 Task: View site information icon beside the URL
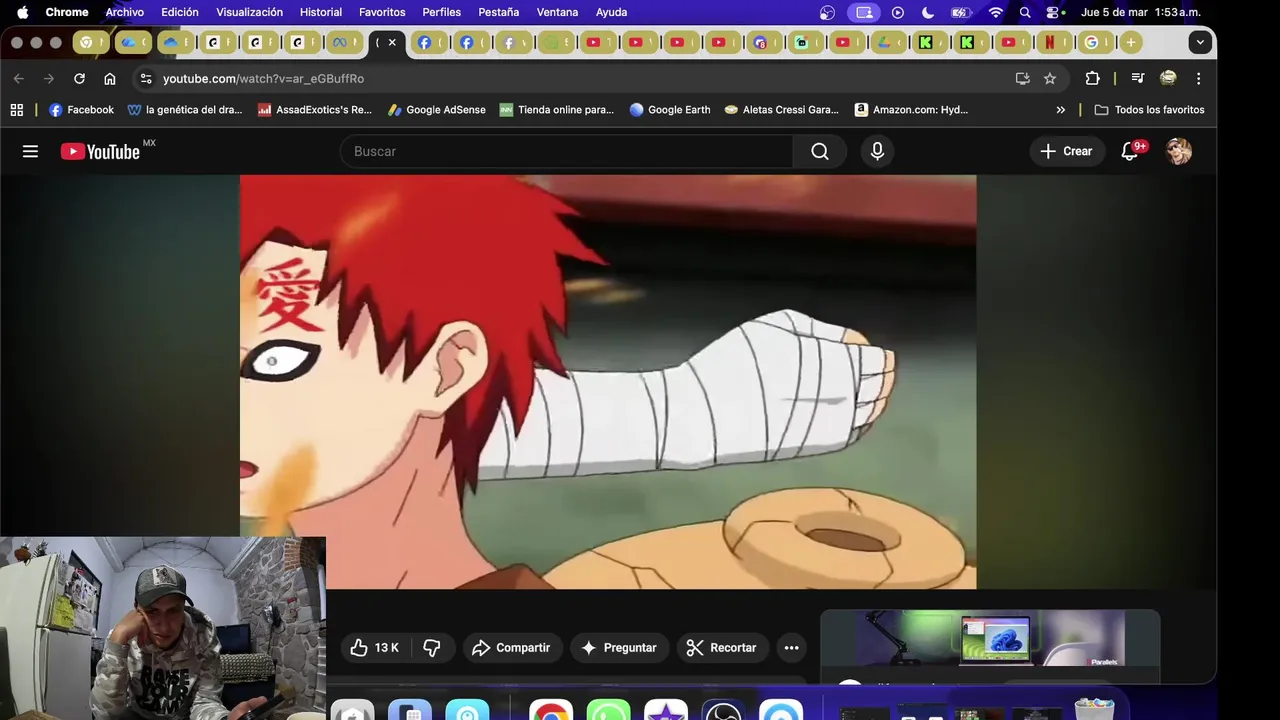(x=146, y=78)
